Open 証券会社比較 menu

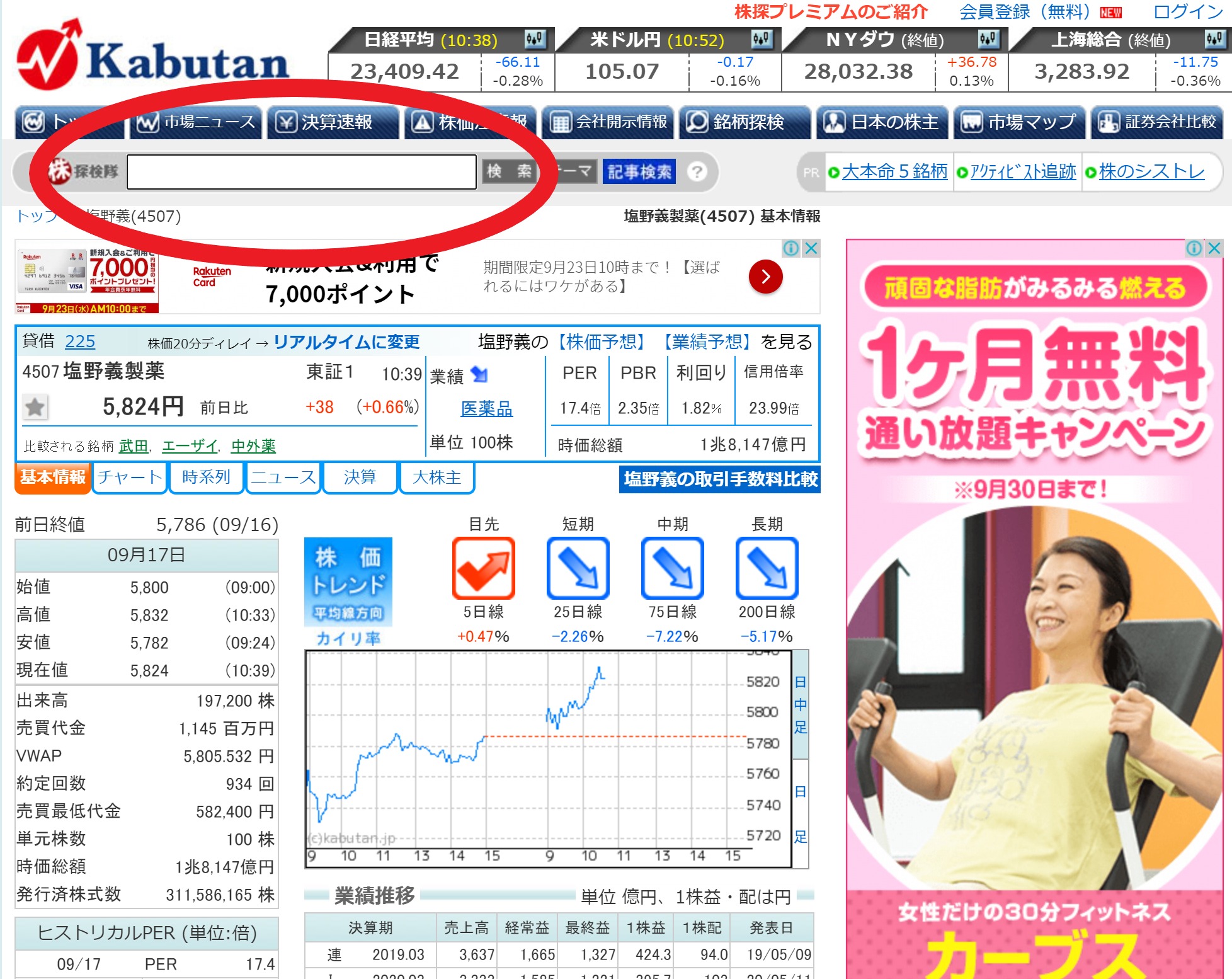coord(1157,122)
